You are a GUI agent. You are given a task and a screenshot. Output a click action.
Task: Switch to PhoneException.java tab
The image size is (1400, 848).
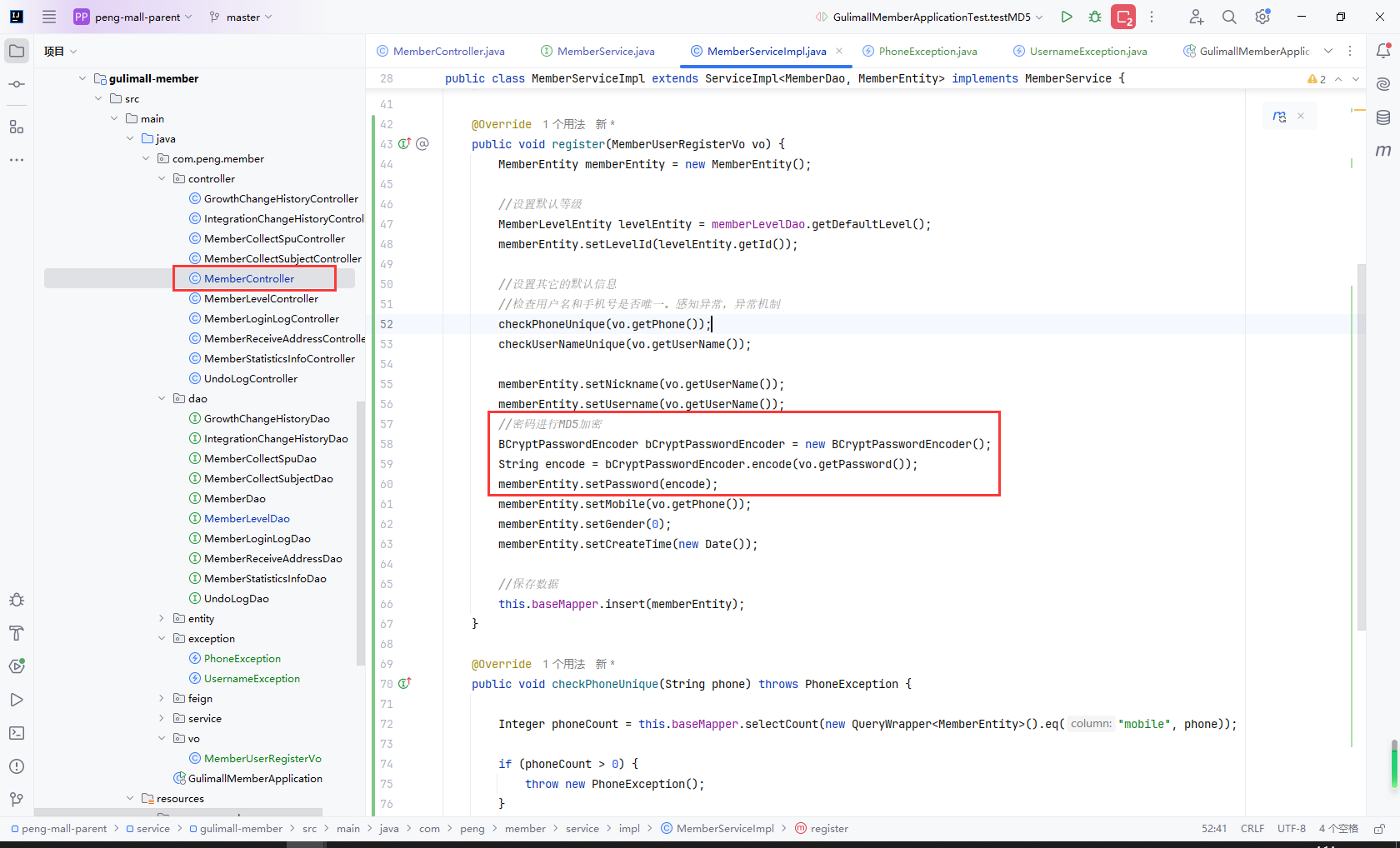click(x=920, y=51)
